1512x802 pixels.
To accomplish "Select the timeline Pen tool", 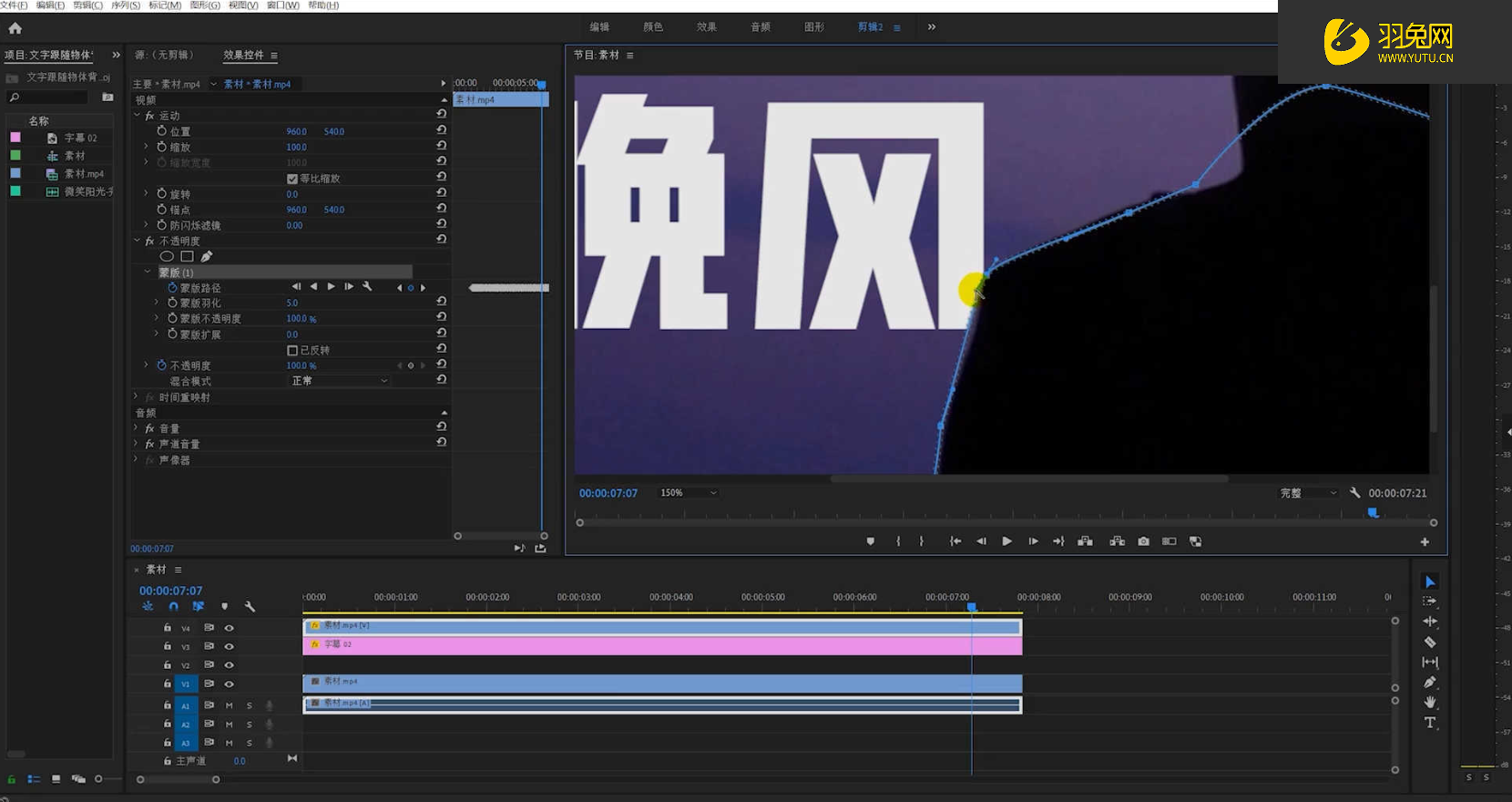I will (1430, 683).
